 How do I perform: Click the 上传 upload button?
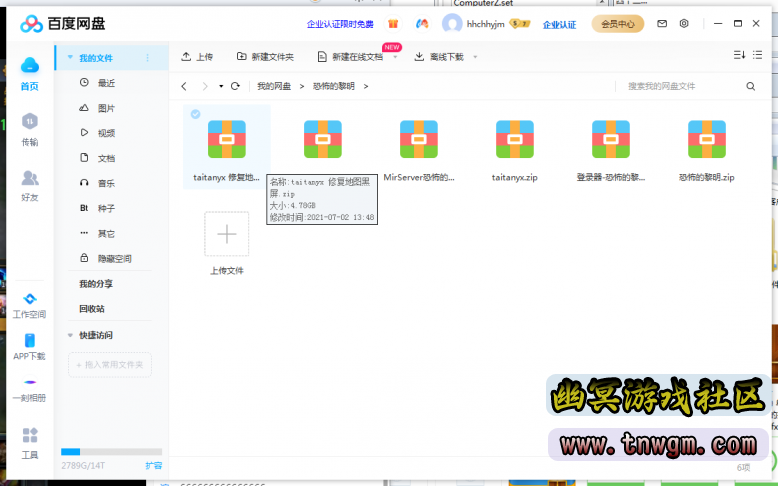[x=197, y=57]
